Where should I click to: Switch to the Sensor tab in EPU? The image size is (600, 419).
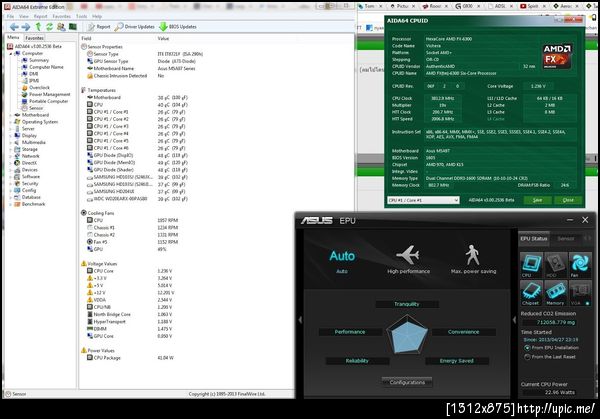click(566, 239)
